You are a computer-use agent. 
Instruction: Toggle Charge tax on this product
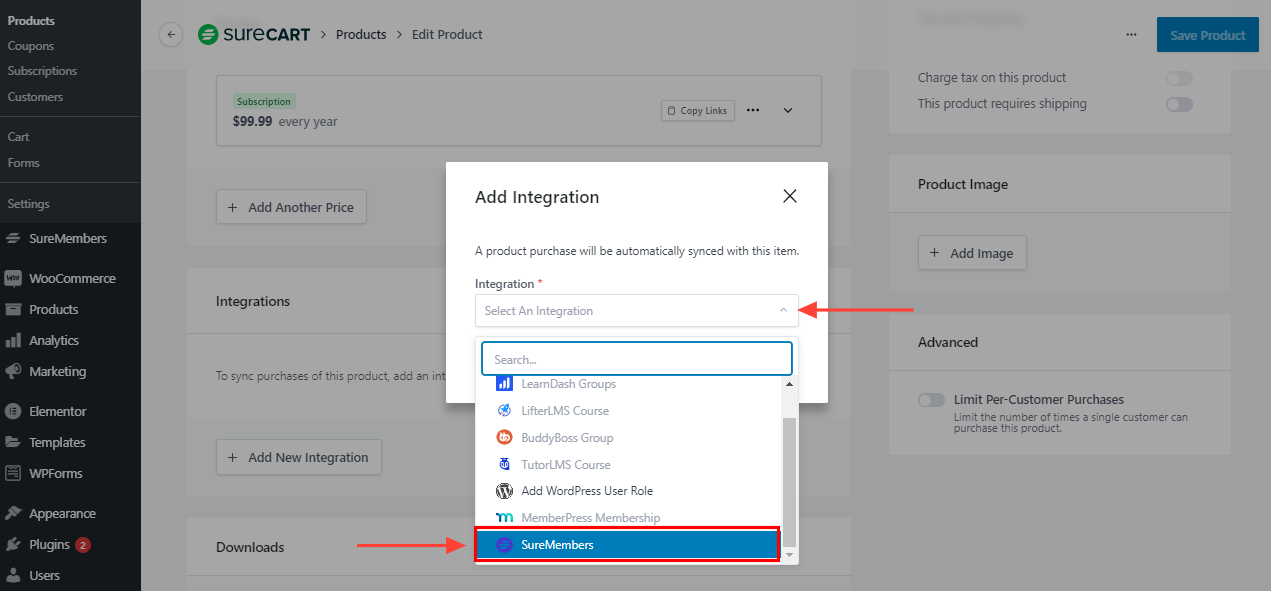pos(1179,78)
